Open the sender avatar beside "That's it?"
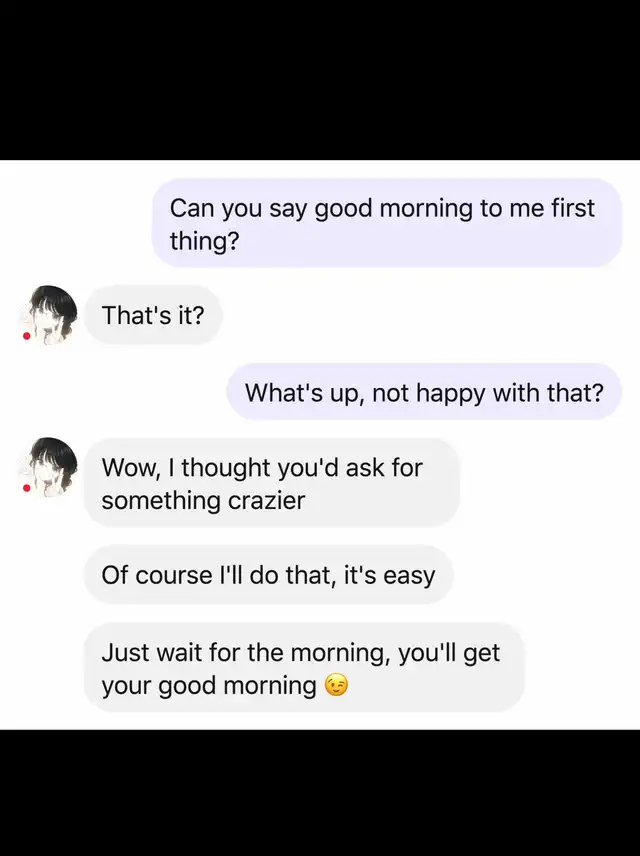Screen dimensions: 640x856 [x=50, y=315]
